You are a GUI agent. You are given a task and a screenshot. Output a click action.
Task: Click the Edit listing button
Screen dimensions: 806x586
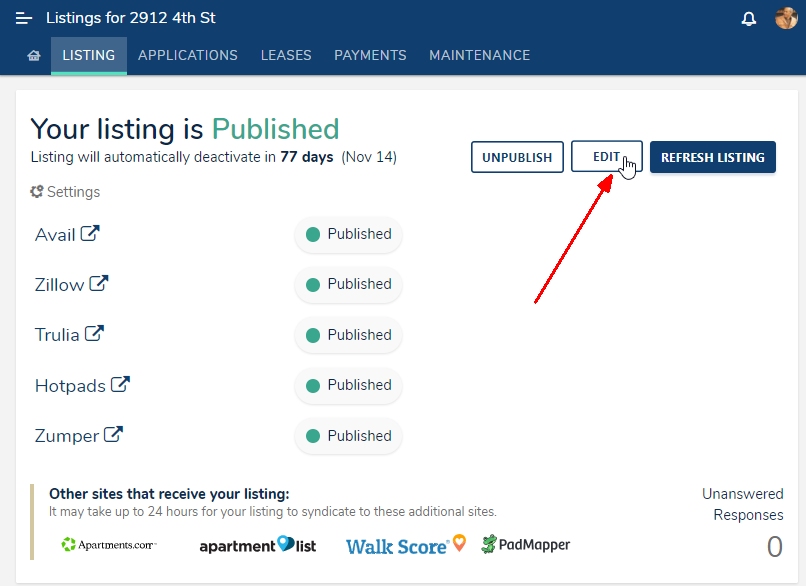coord(606,157)
